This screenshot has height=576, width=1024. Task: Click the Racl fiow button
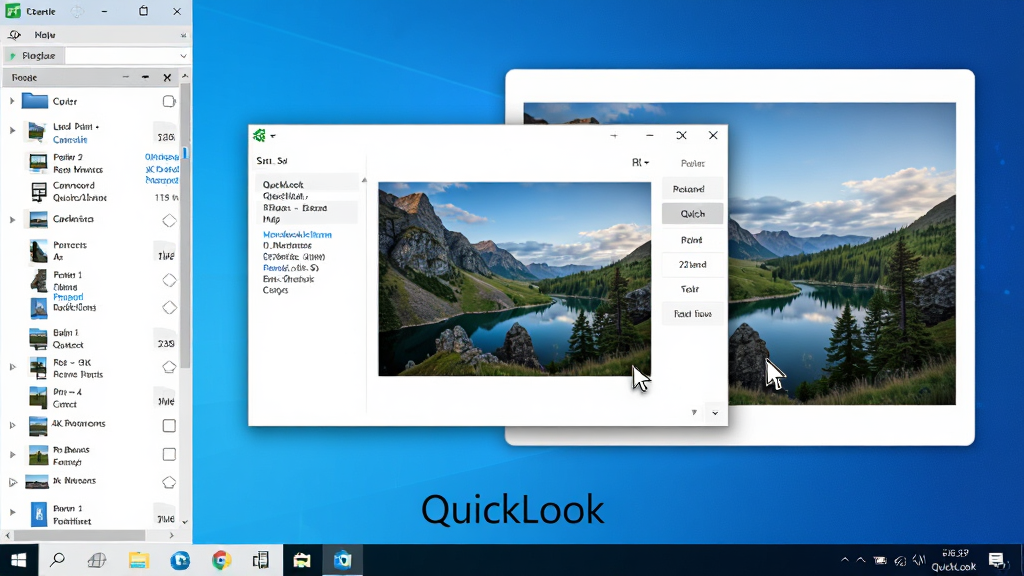(692, 313)
